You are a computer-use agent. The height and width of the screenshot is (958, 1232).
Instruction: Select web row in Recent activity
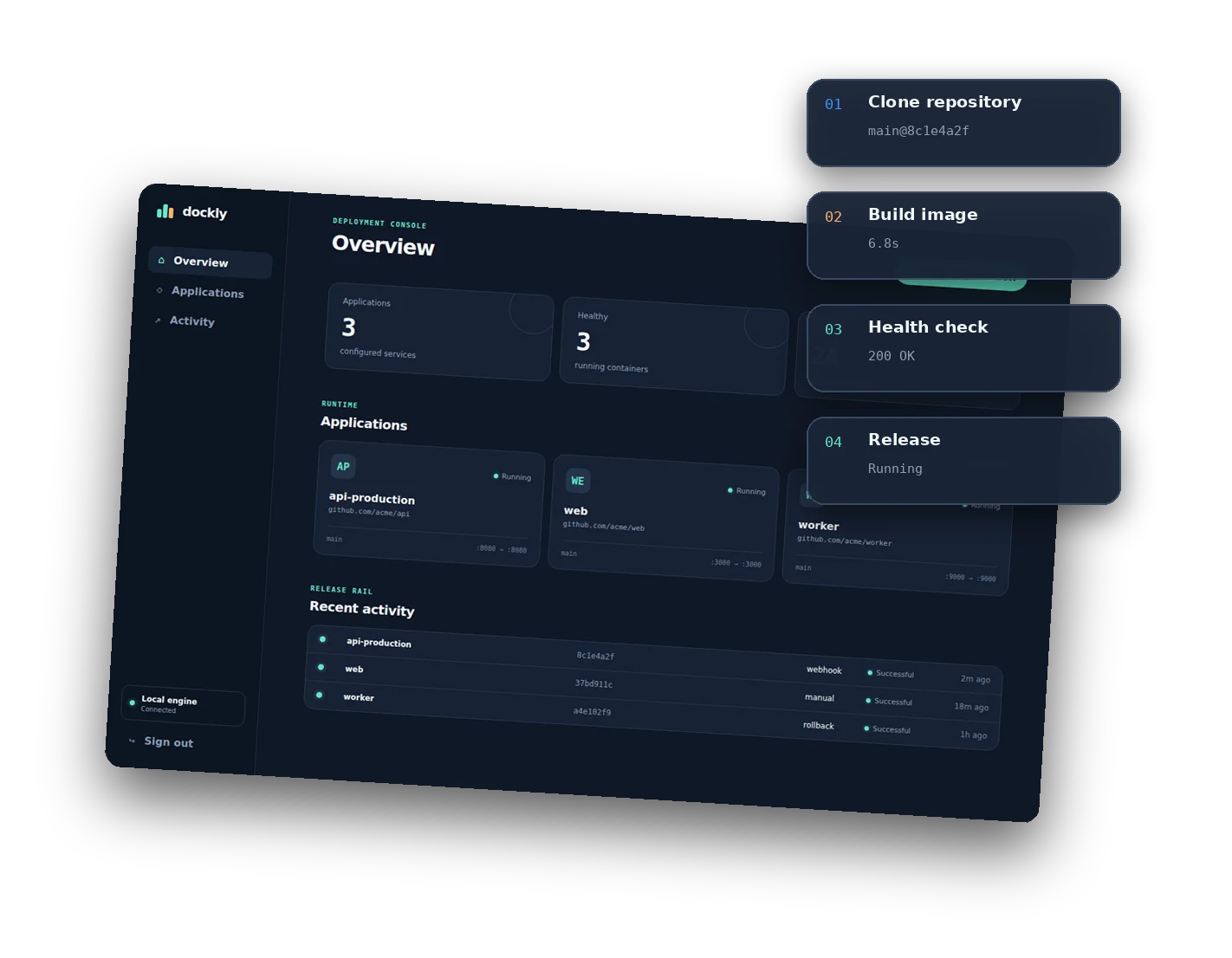pos(652,687)
